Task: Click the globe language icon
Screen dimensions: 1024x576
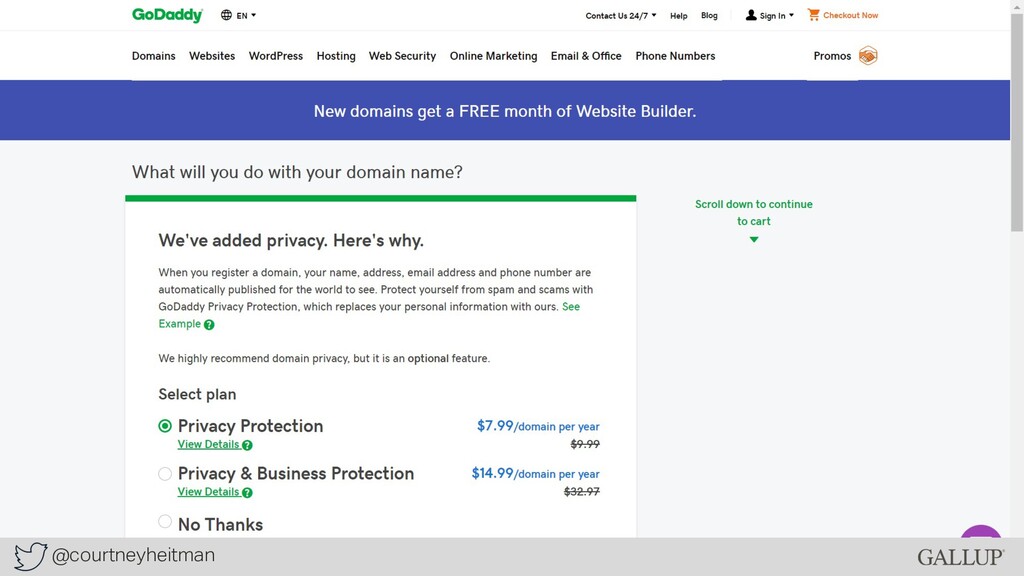Action: point(226,15)
